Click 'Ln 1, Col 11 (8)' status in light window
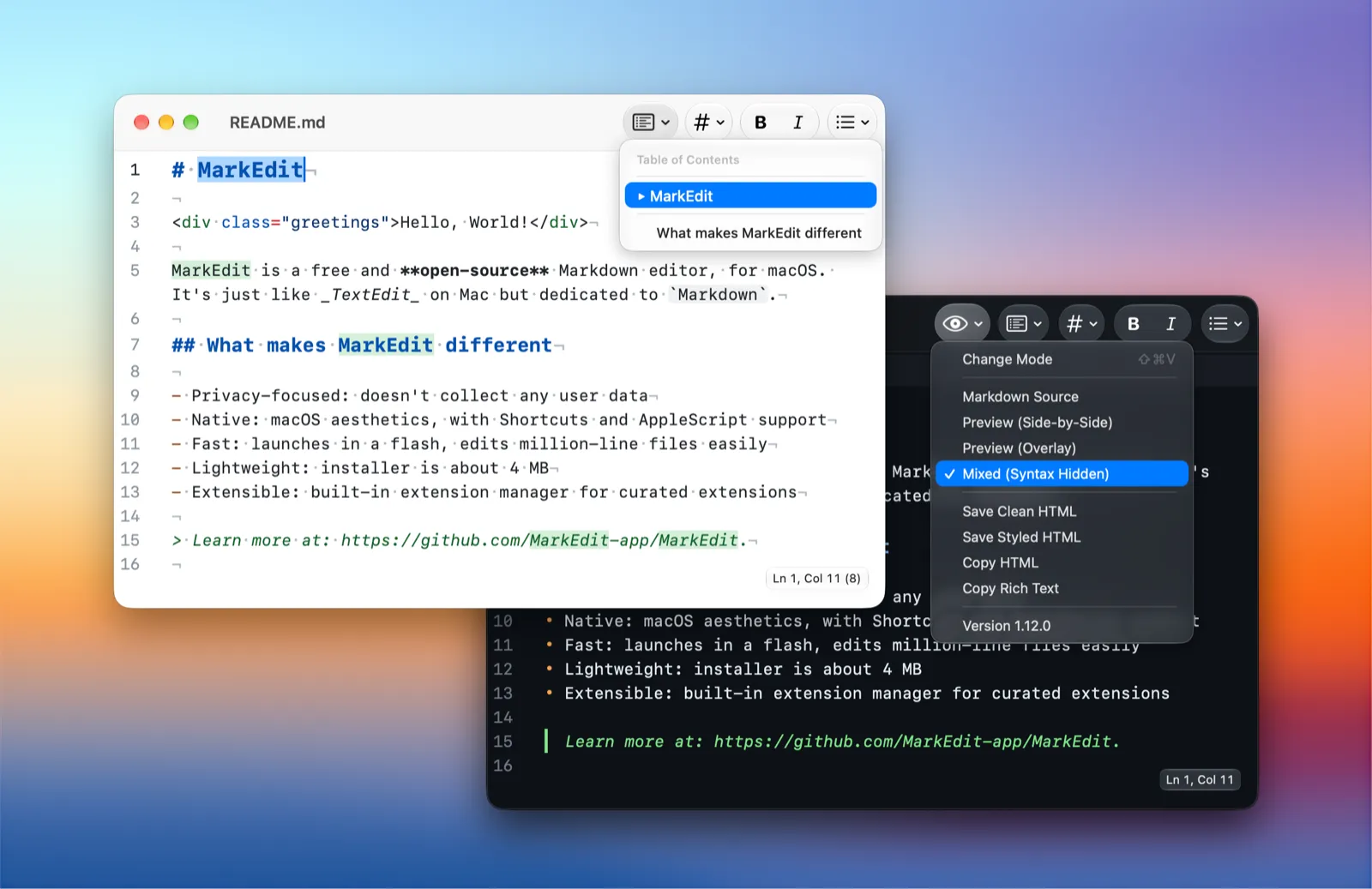Screen dimensions: 1372x889 coord(816,579)
